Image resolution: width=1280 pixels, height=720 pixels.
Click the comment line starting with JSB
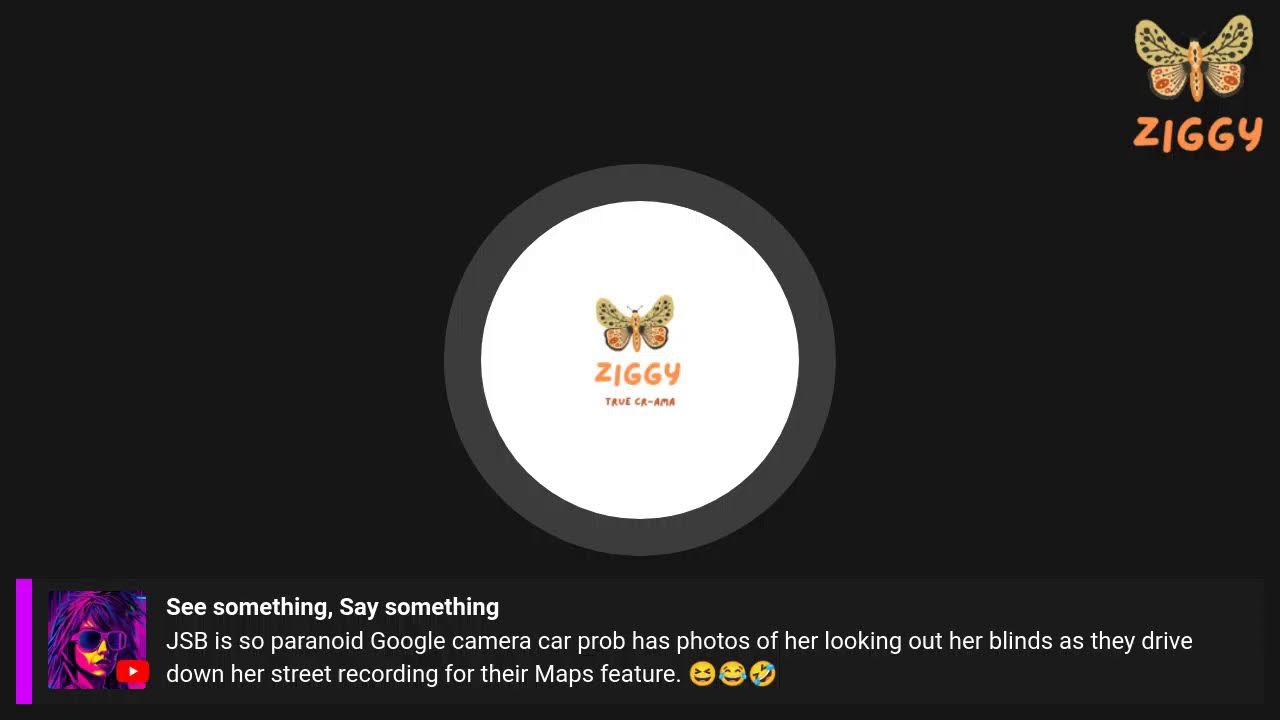679,641
